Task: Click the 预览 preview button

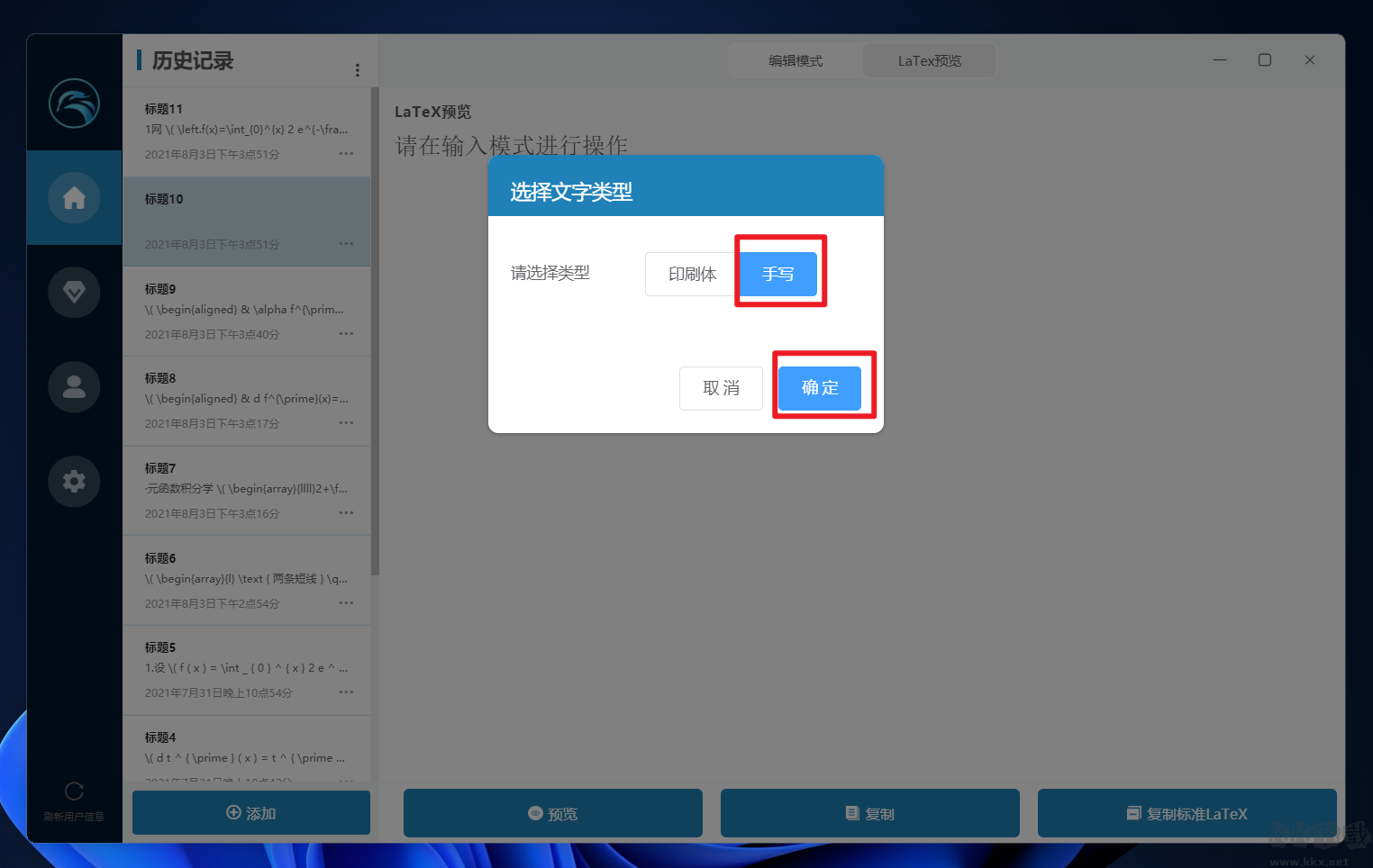Action: pyautogui.click(x=553, y=813)
